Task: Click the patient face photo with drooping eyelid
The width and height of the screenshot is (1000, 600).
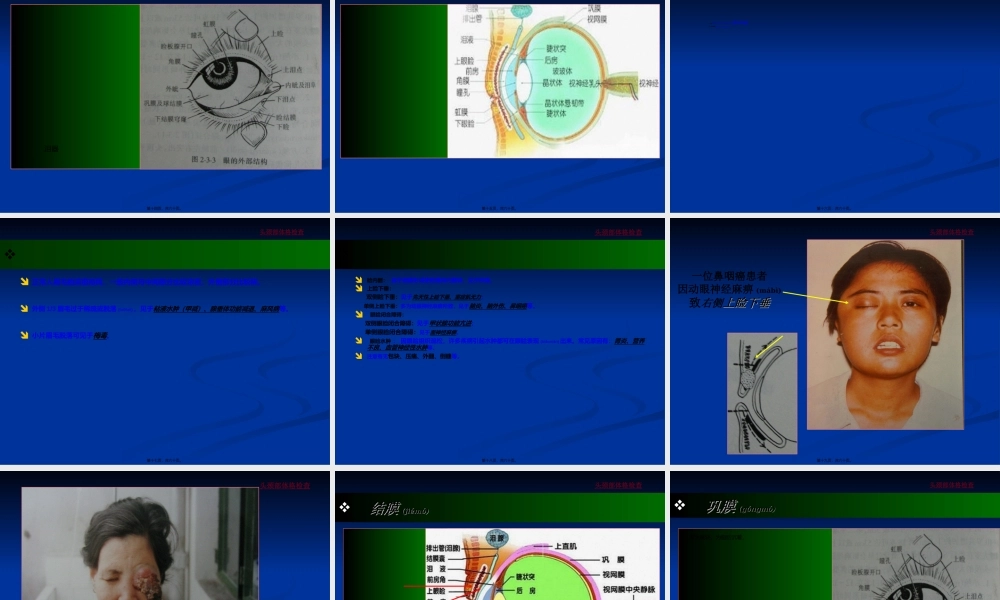Action: pos(884,334)
